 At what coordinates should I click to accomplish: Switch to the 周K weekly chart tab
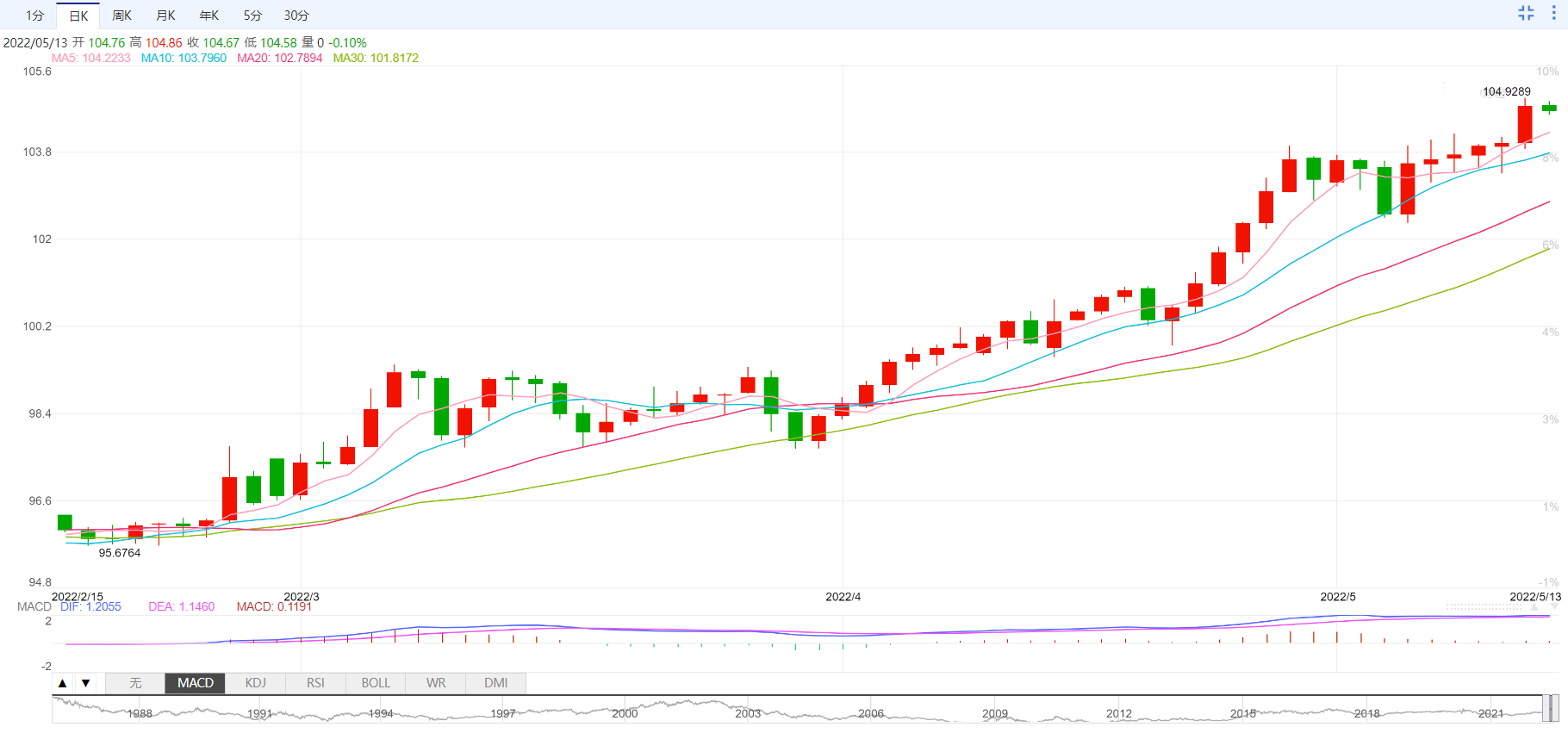(122, 16)
